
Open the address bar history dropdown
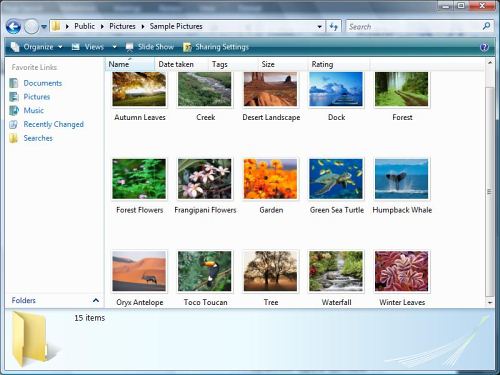pyautogui.click(x=319, y=27)
